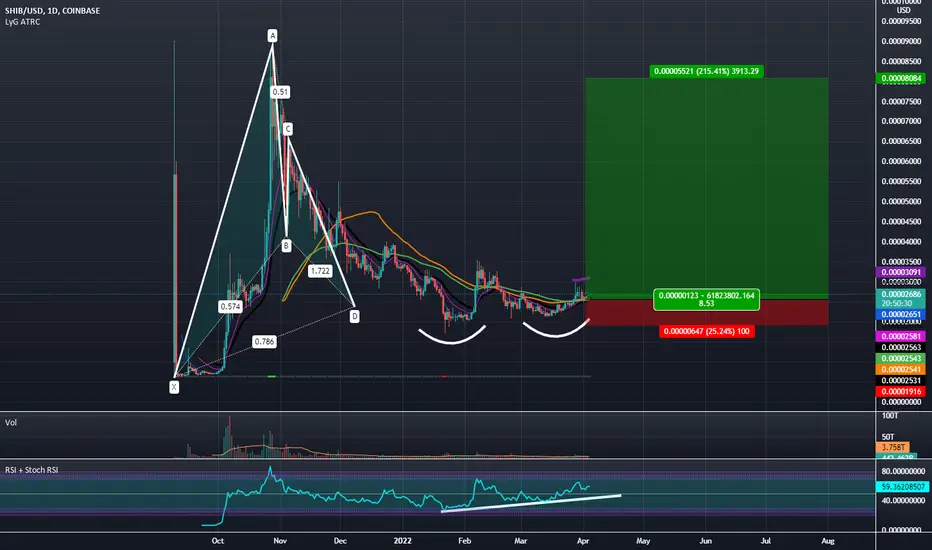This screenshot has width=932, height=550.
Task: Select the 0.574 ratio label
Action: 230,307
